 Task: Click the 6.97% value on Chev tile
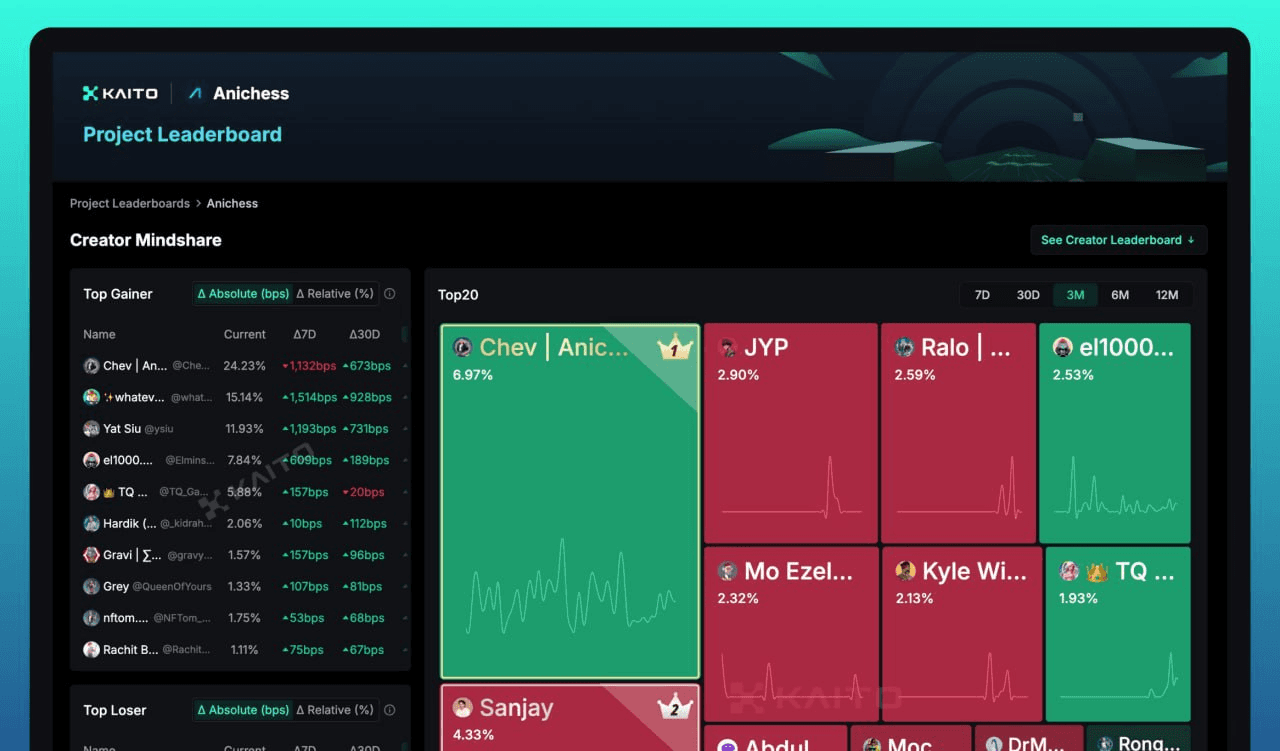click(x=472, y=375)
